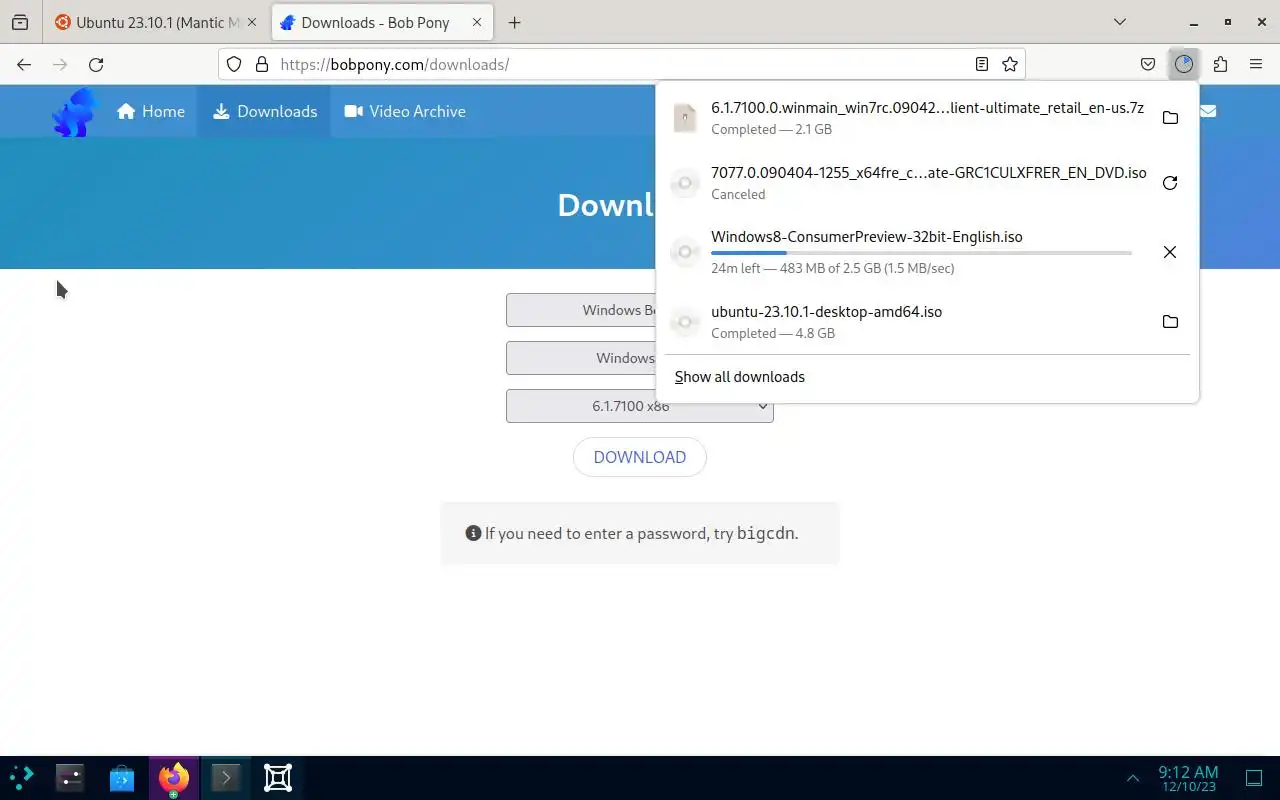Open Save to Pocket button
The width and height of the screenshot is (1280, 800).
click(x=1148, y=64)
